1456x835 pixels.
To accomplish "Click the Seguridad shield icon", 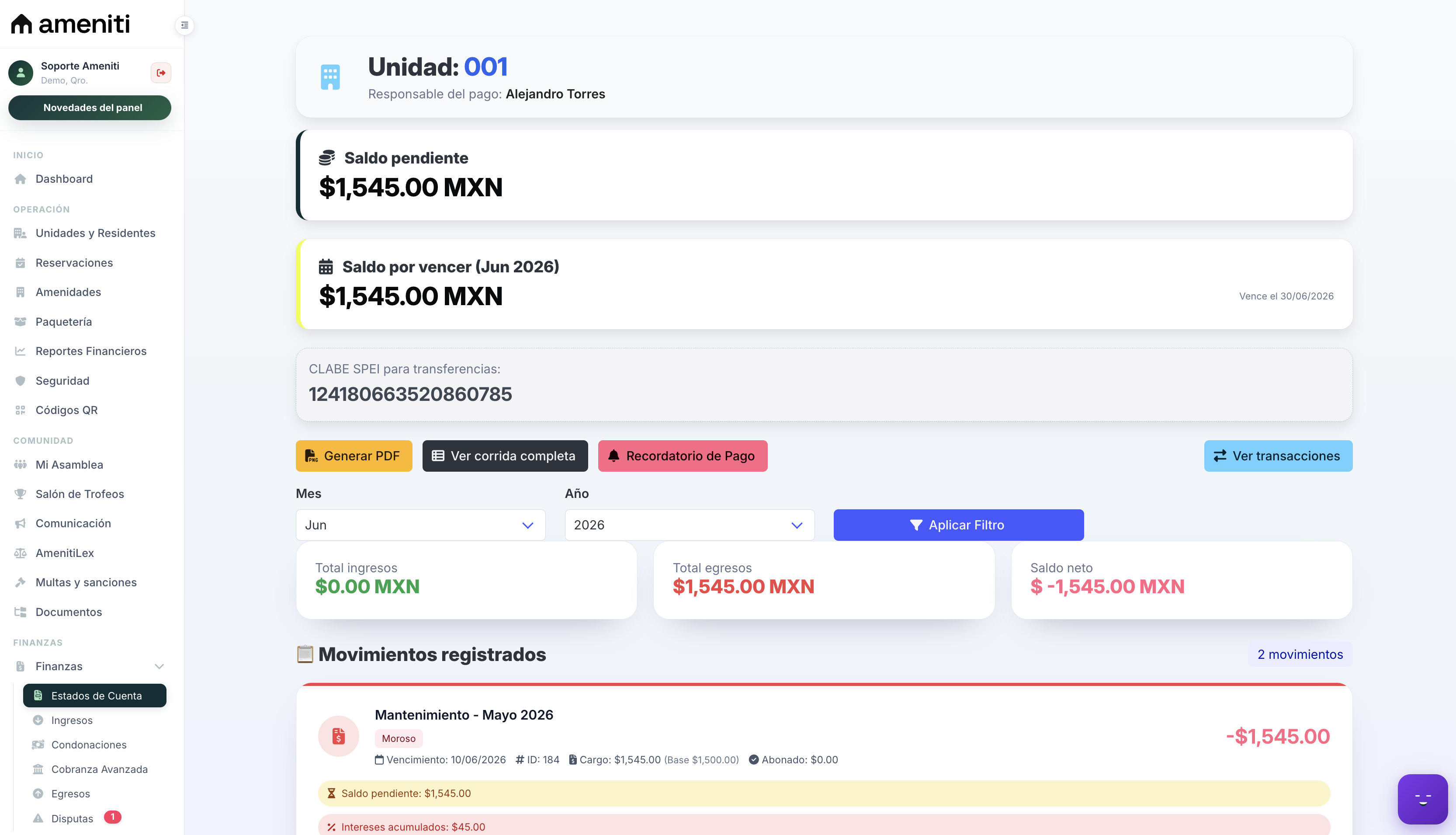I will point(21,381).
